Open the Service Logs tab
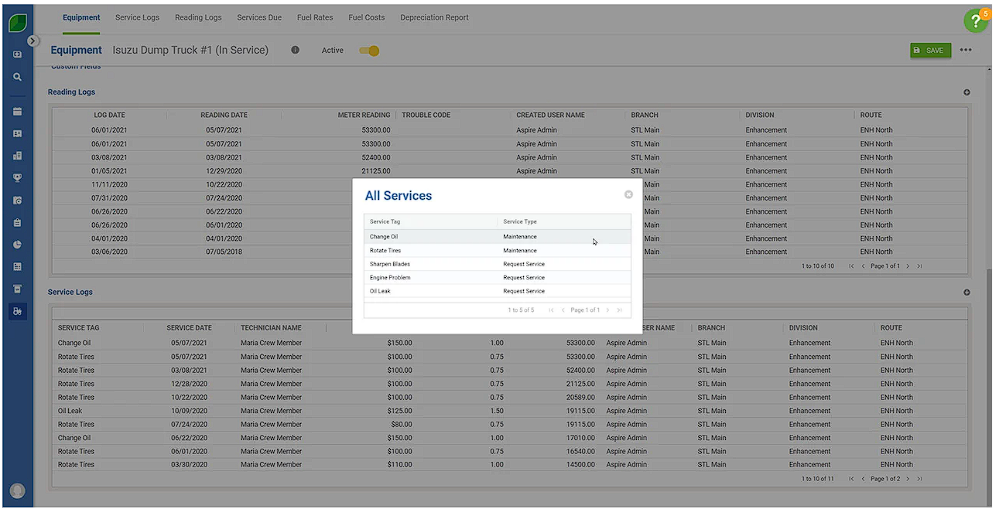This screenshot has width=998, height=509. click(x=137, y=17)
